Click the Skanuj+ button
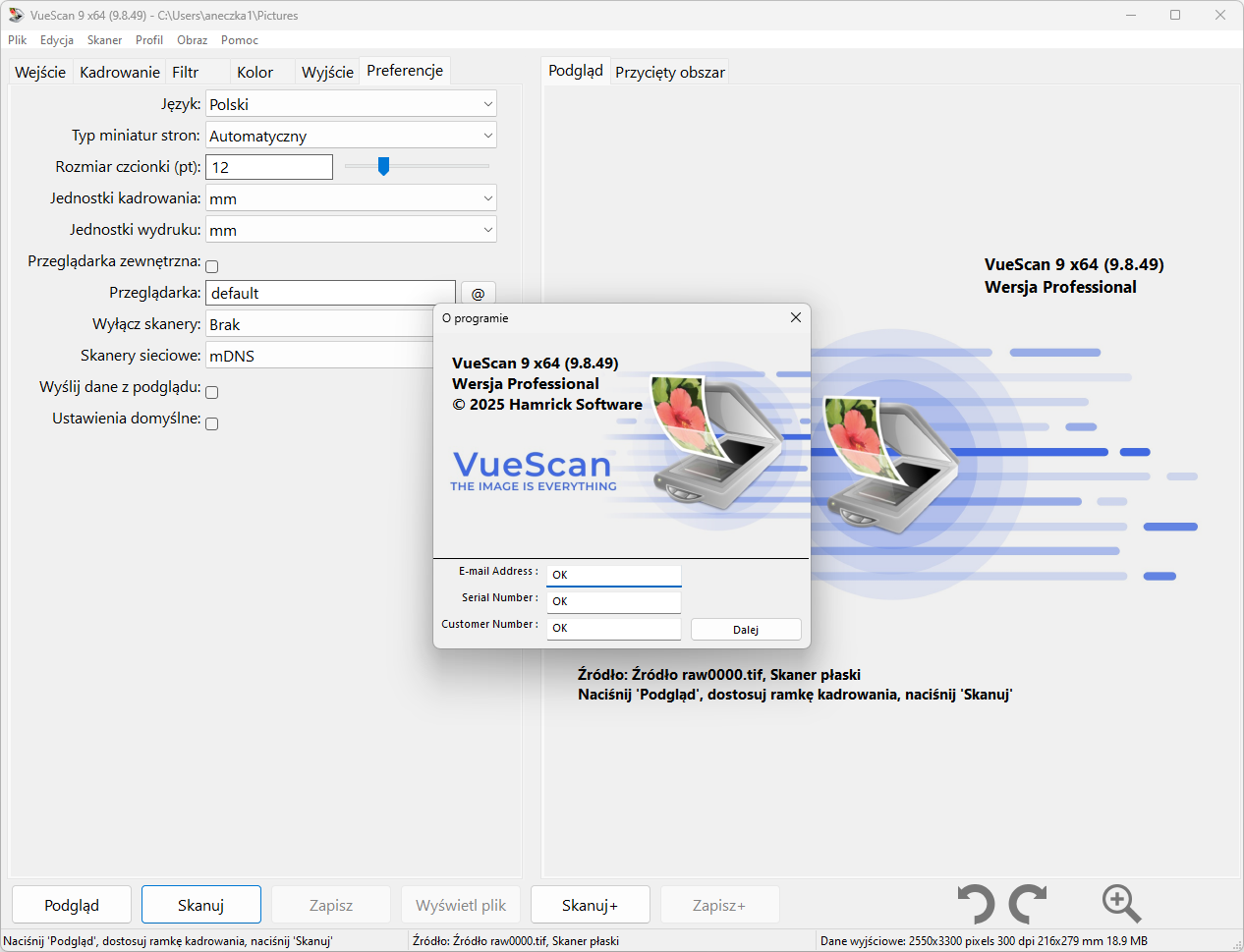The image size is (1244, 952). click(591, 905)
